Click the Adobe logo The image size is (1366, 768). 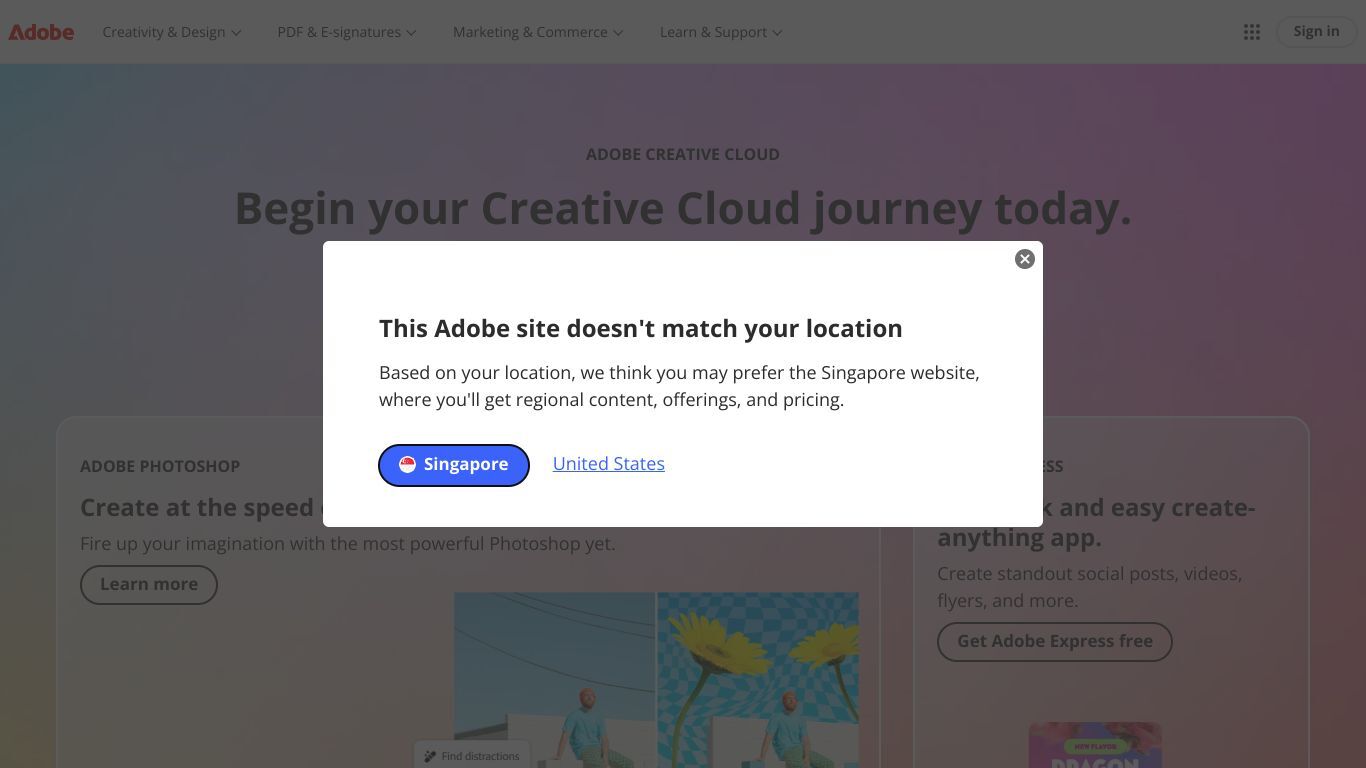41,32
